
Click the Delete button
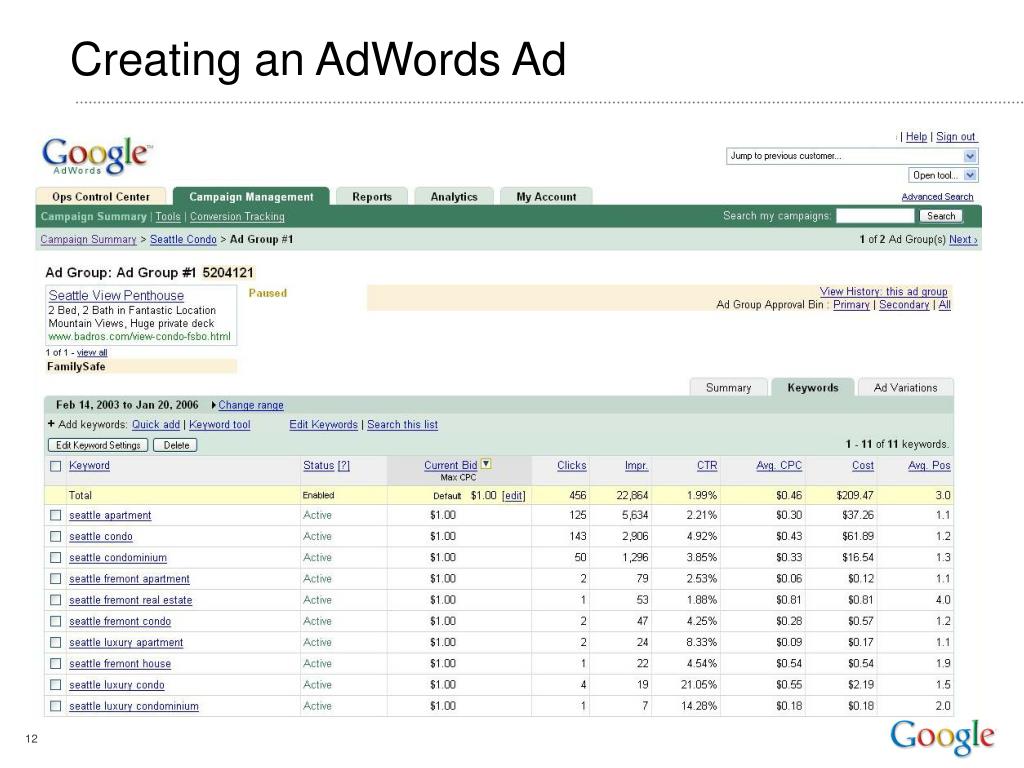tap(176, 445)
